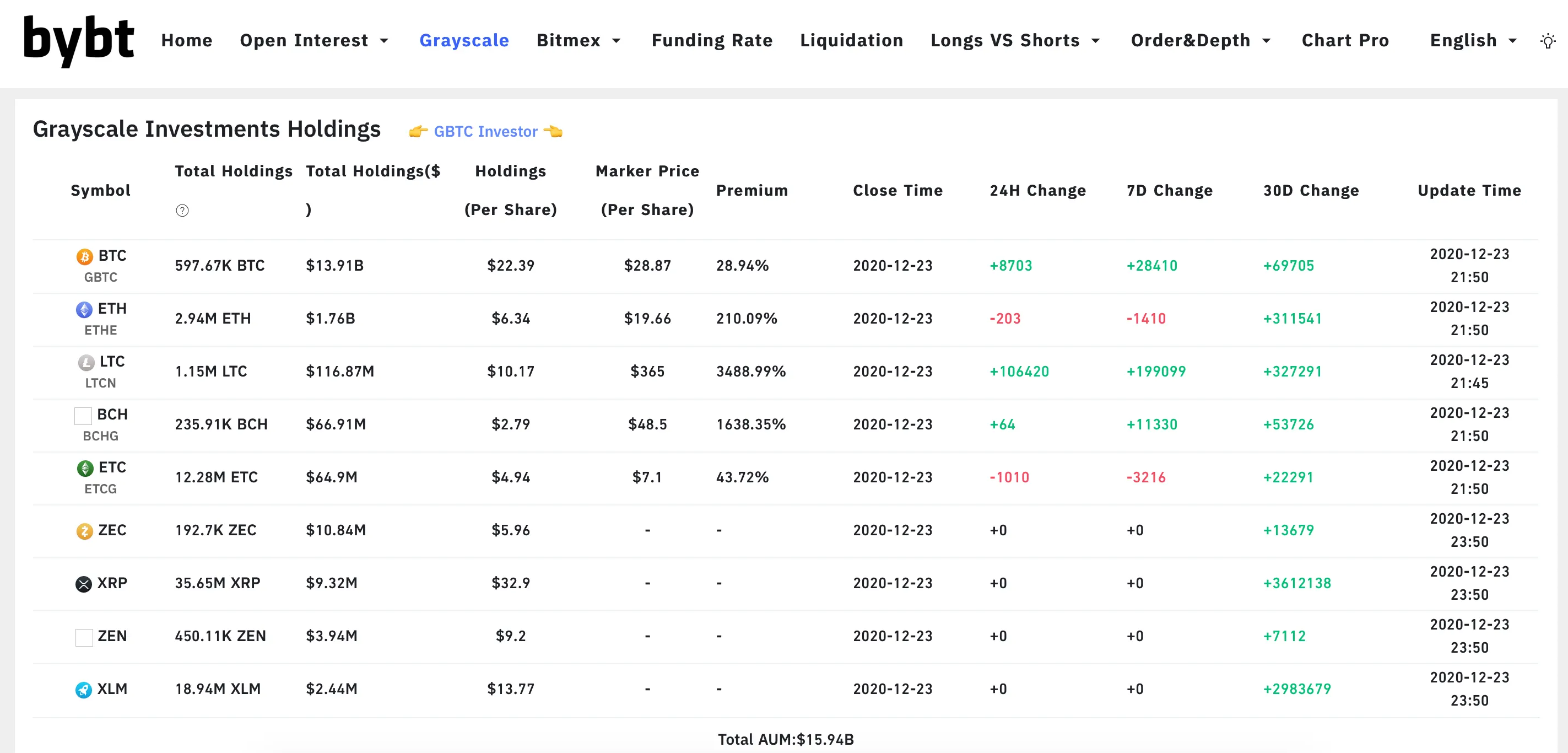Click the Total Holdings help icon
Screen dimensions: 1568x753
pyautogui.click(x=182, y=210)
